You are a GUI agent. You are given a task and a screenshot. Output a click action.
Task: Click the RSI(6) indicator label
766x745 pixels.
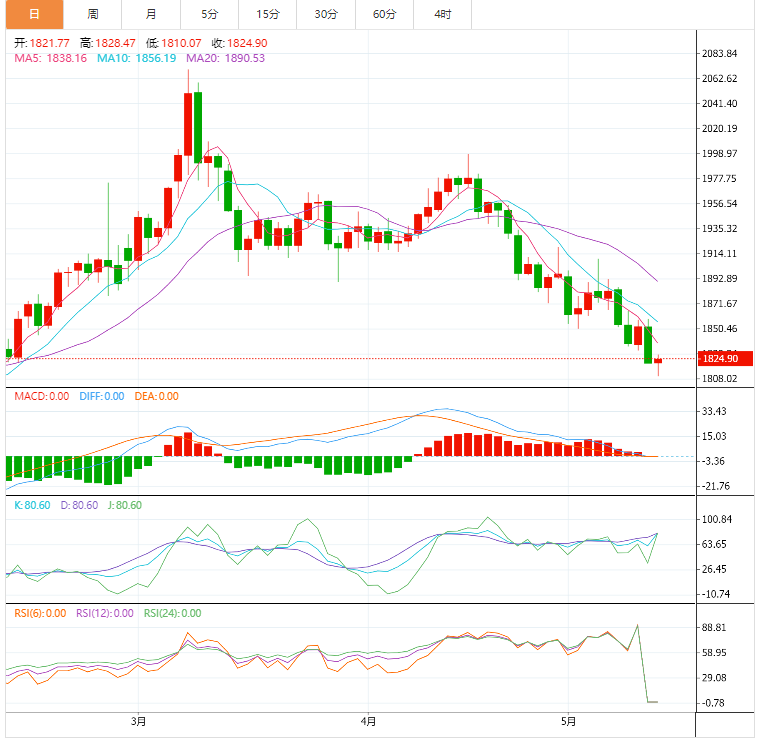point(40,613)
